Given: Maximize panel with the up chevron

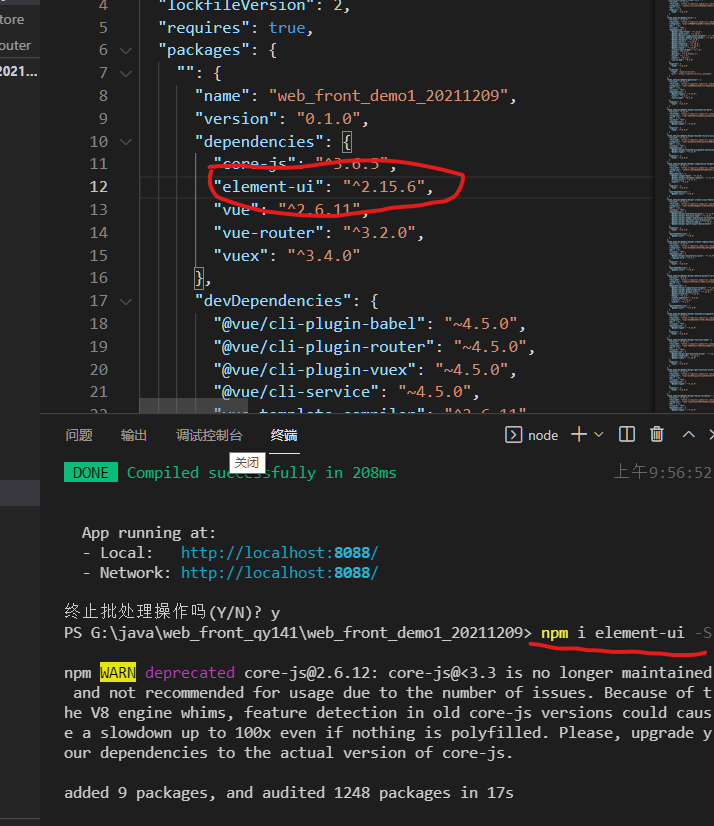Looking at the screenshot, I should coord(688,435).
